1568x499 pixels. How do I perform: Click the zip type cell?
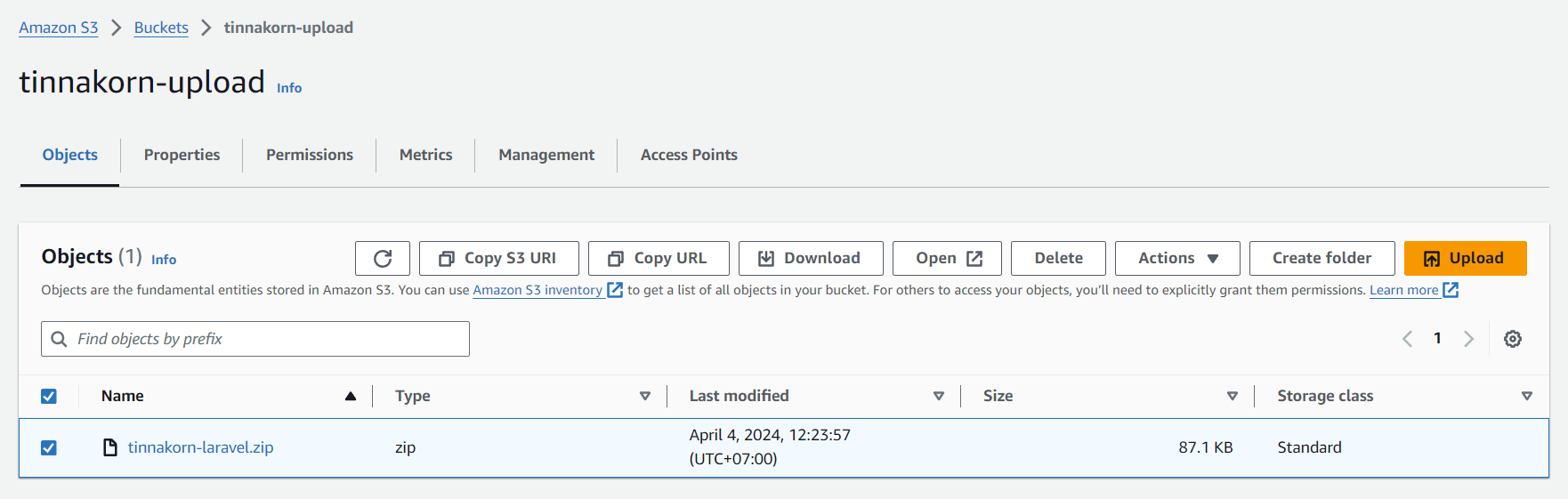coord(405,447)
